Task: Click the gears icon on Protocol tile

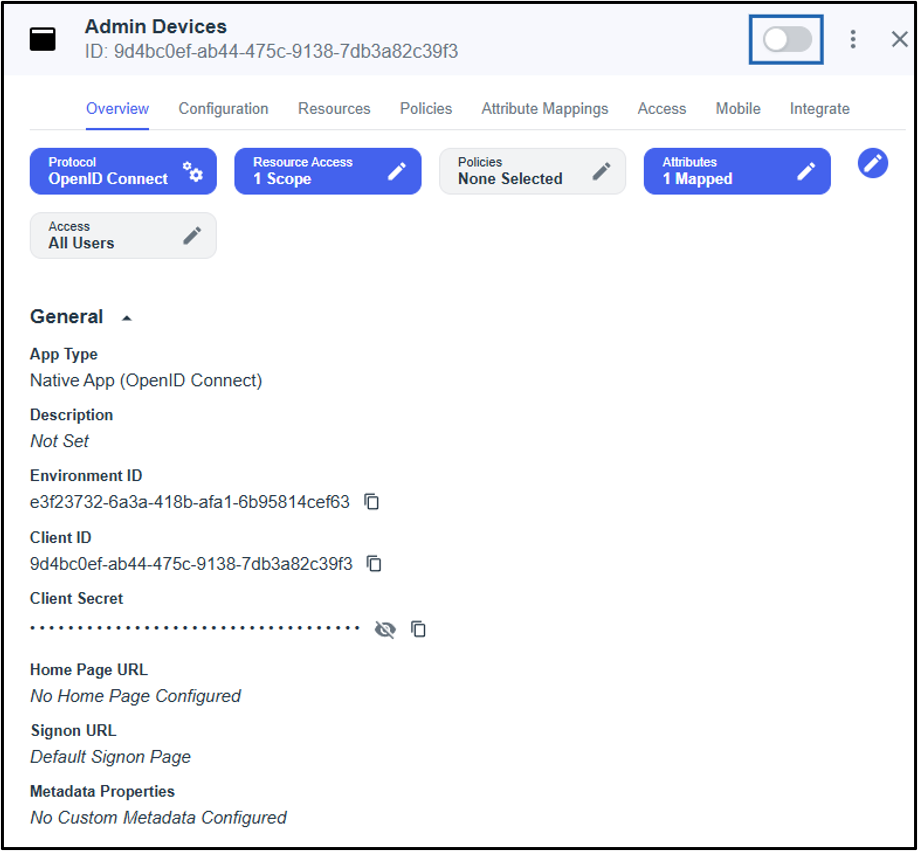Action: pyautogui.click(x=193, y=171)
